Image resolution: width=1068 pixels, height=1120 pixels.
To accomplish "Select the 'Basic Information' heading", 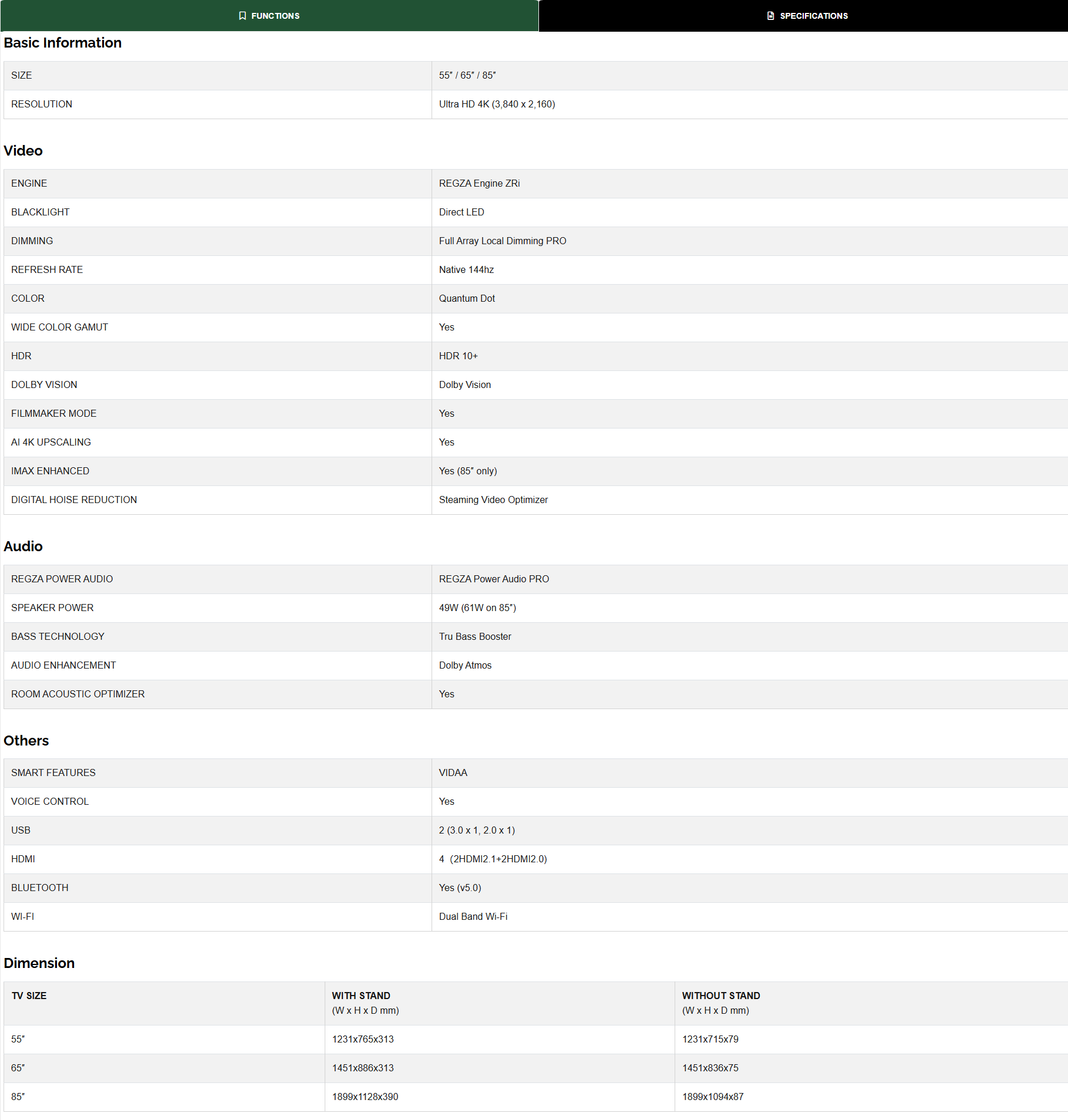I will coord(63,43).
